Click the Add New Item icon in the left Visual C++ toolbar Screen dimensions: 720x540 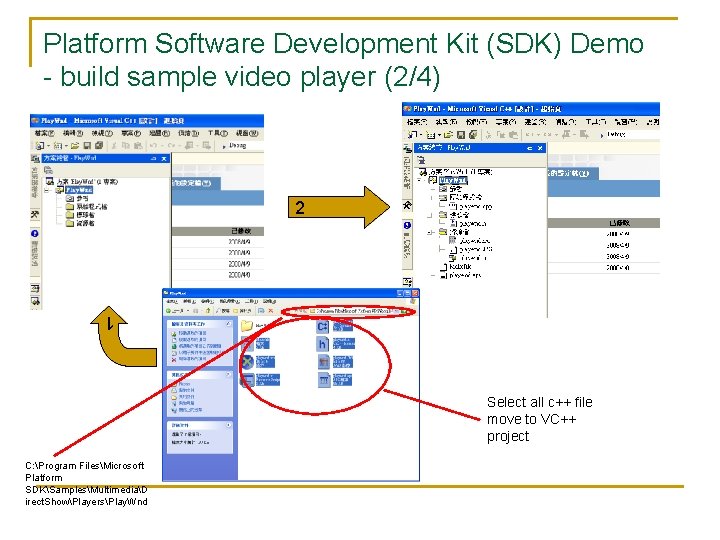coord(58,146)
